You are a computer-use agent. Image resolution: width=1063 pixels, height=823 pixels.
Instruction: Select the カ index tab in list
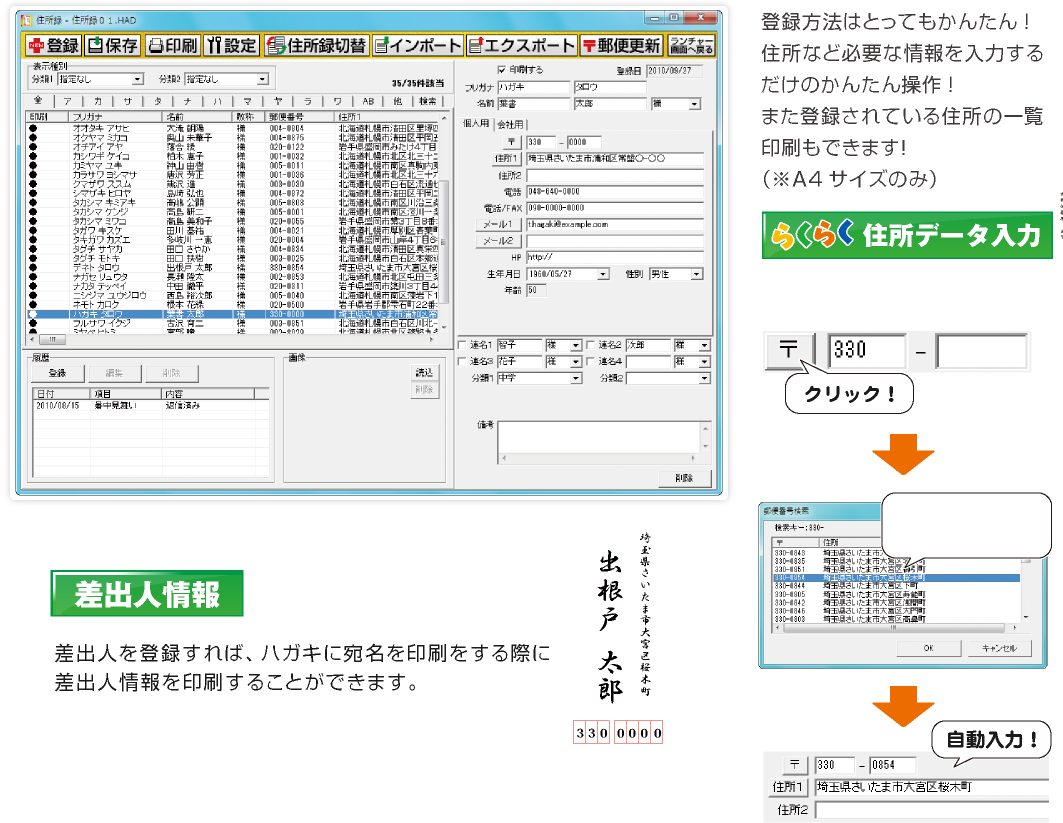coord(97,101)
